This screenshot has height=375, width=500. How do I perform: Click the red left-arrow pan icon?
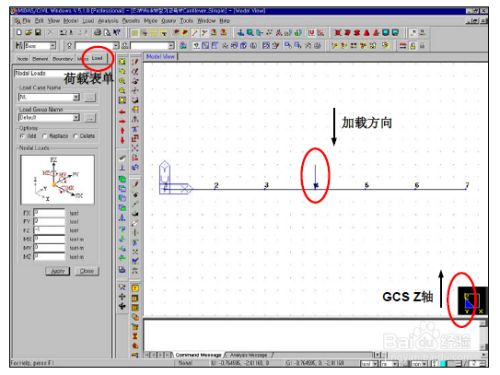coord(122,112)
